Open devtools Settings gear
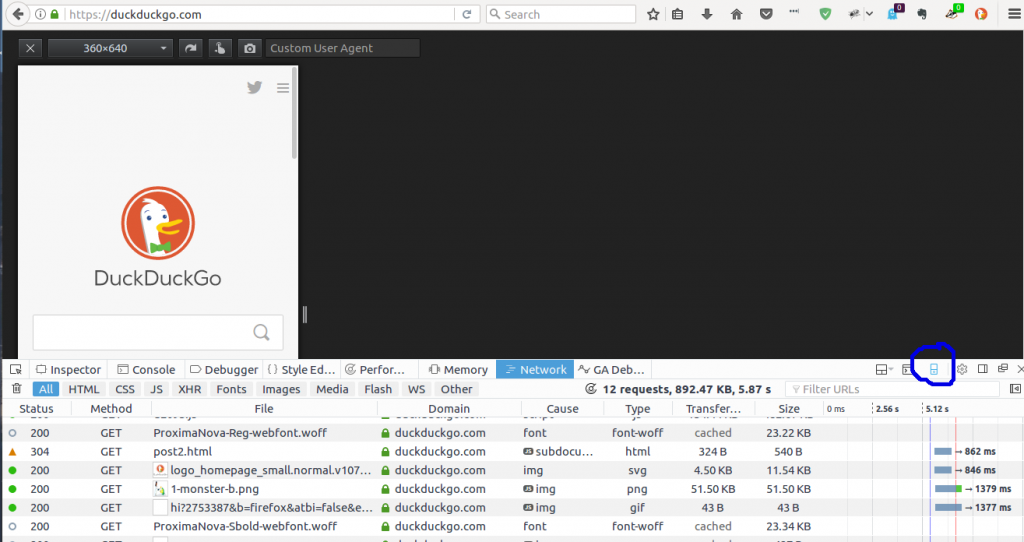Image resolution: width=1024 pixels, height=542 pixels. click(962, 370)
